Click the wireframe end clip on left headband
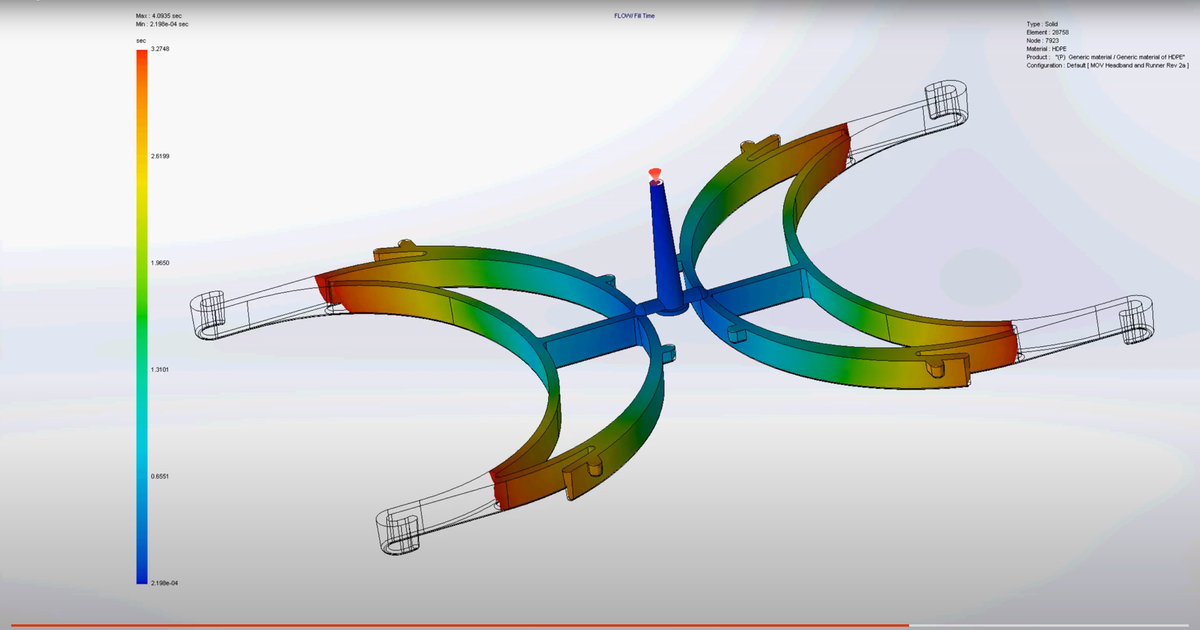The width and height of the screenshot is (1200, 630). [x=210, y=310]
